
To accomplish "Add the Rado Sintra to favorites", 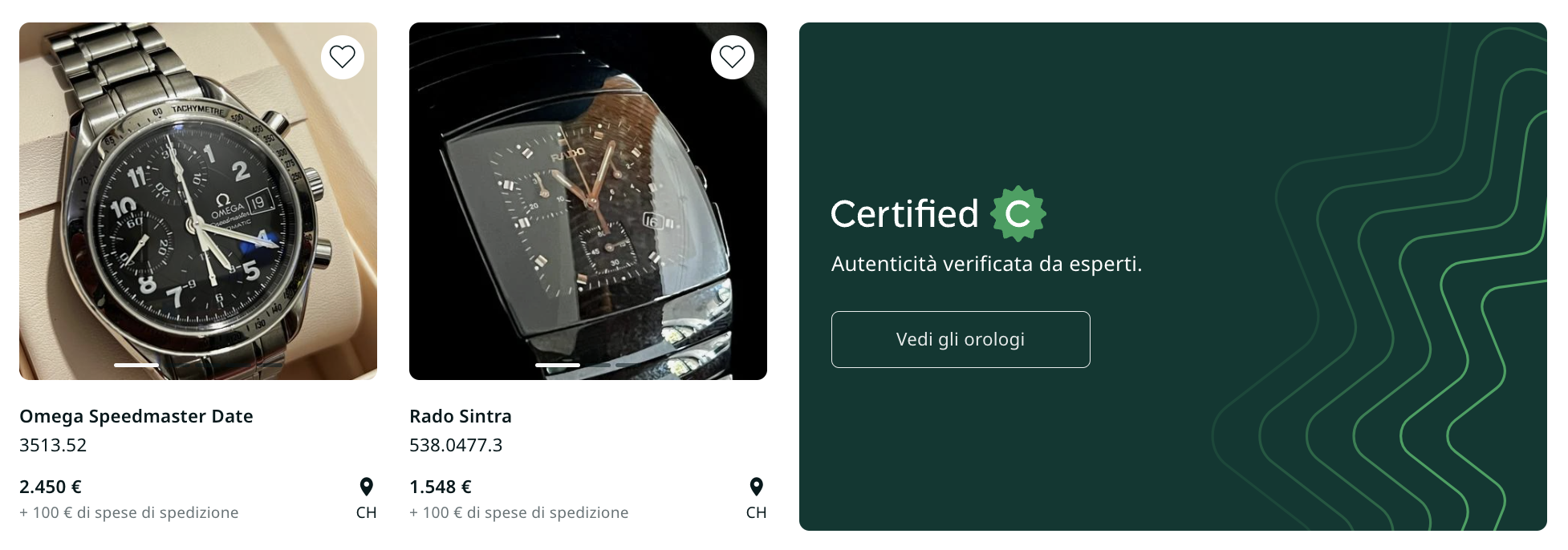I will click(x=733, y=57).
